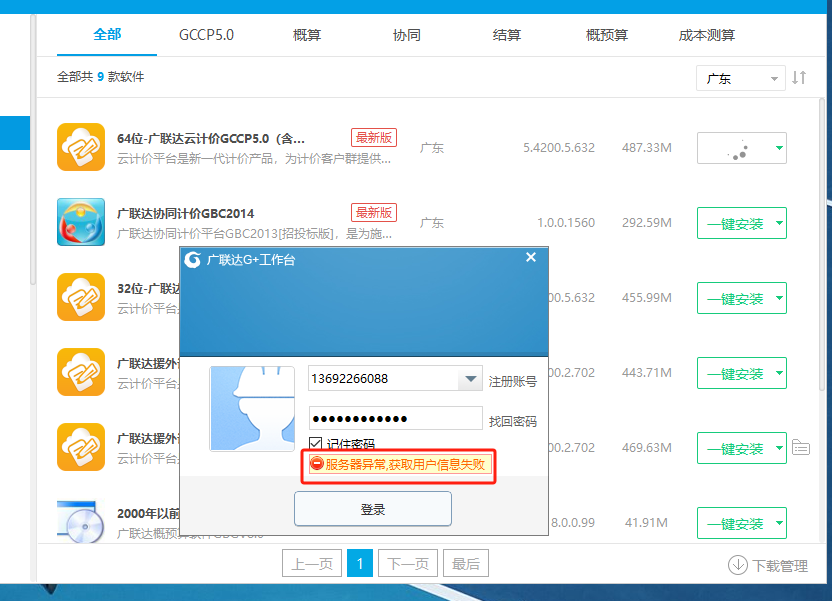This screenshot has width=832, height=601.
Task: Click size text 292.59M
Action: (647, 222)
